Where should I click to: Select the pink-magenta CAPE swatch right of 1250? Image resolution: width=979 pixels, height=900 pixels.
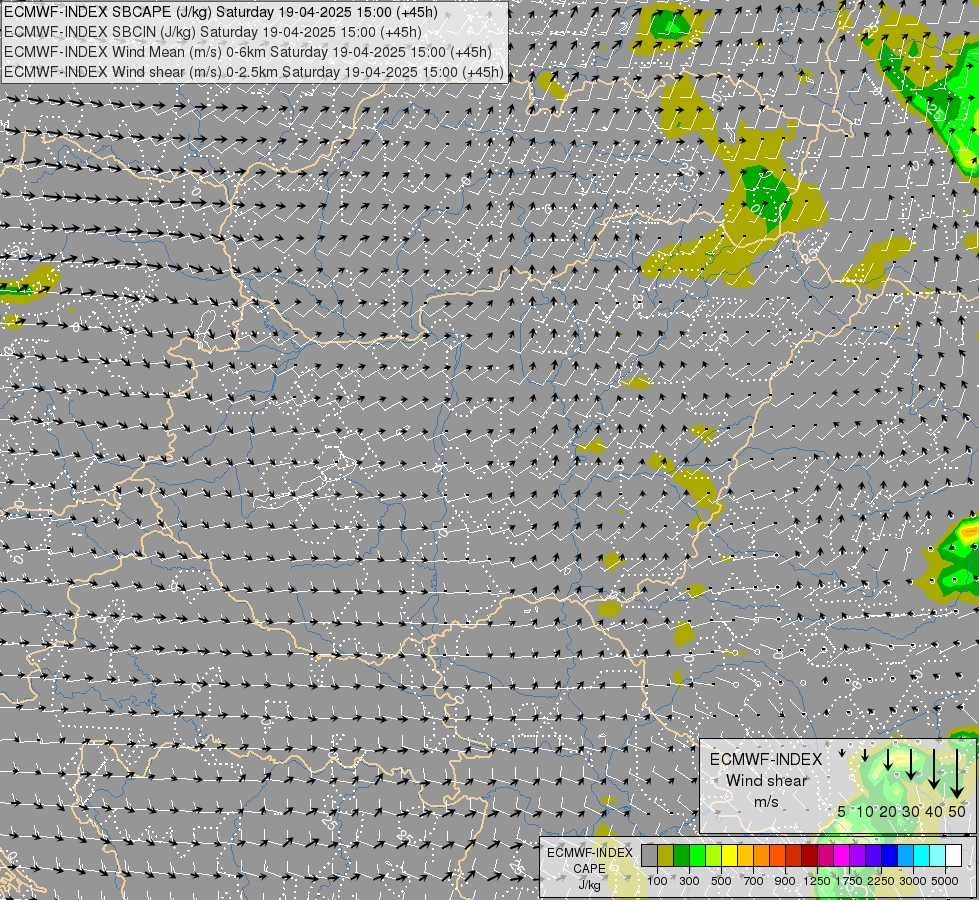tap(825, 855)
